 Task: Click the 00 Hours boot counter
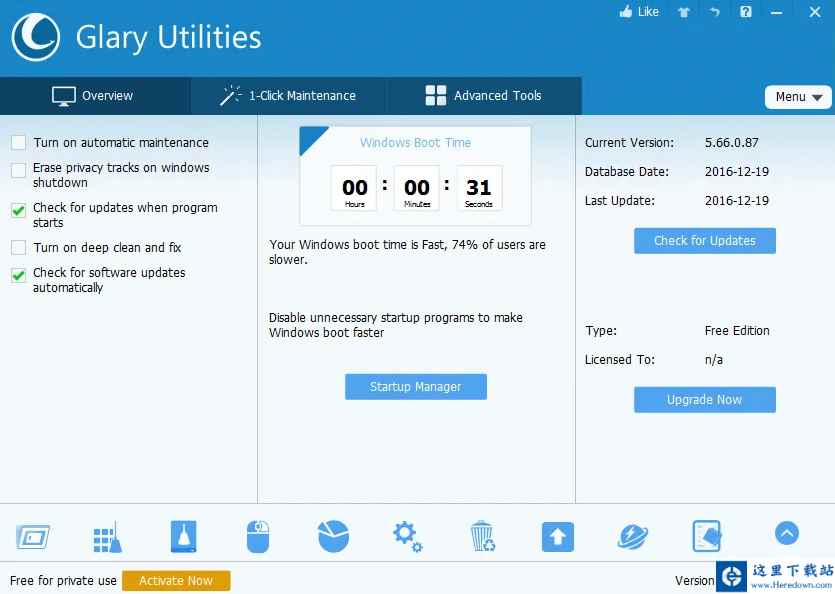354,188
